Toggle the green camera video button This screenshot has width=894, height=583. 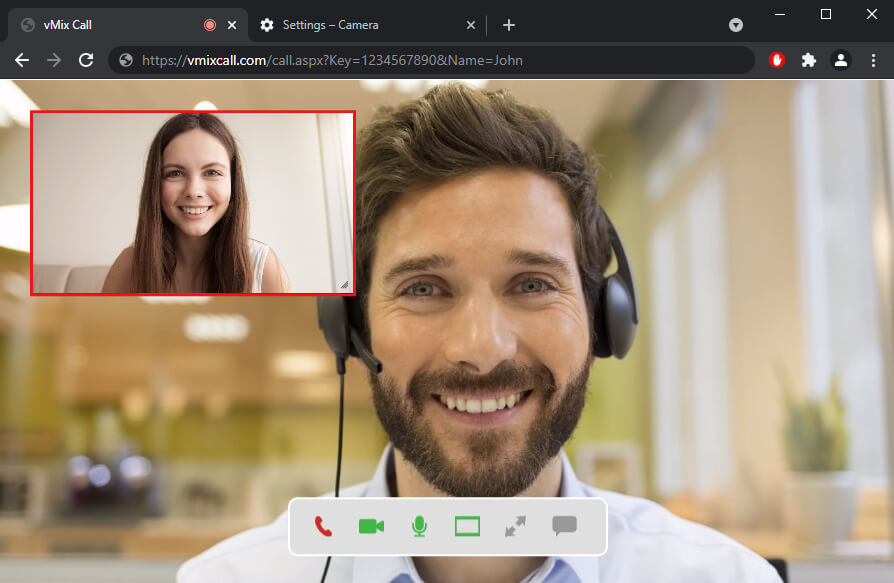[371, 526]
